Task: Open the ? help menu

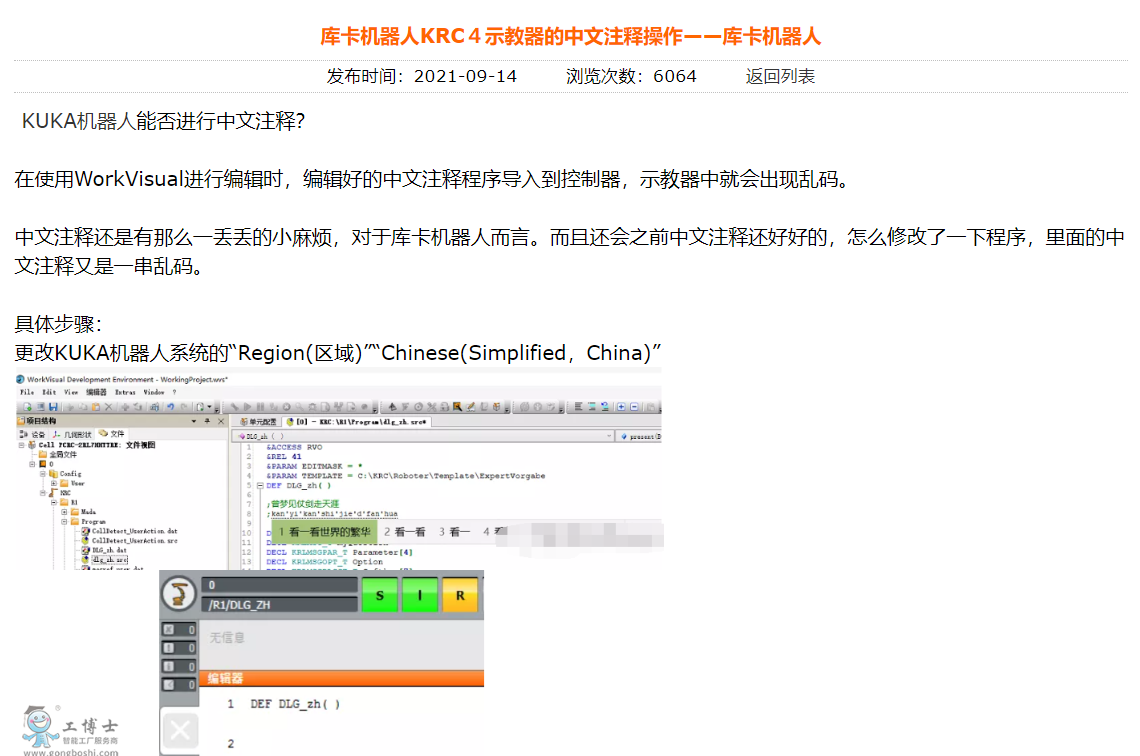Action: tap(174, 392)
